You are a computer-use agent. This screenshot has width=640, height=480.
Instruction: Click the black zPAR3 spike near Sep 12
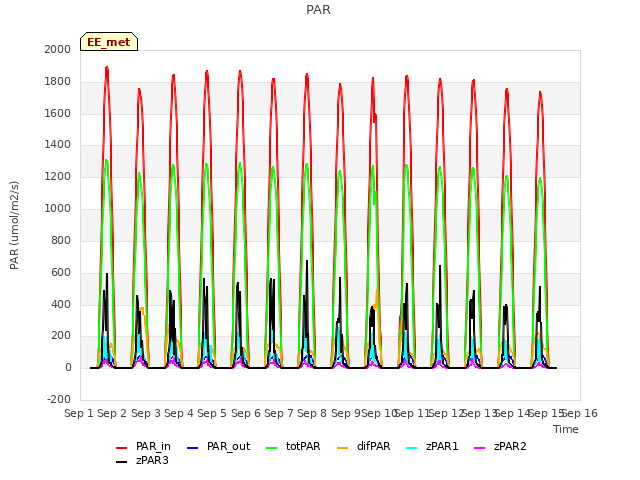pos(440,267)
